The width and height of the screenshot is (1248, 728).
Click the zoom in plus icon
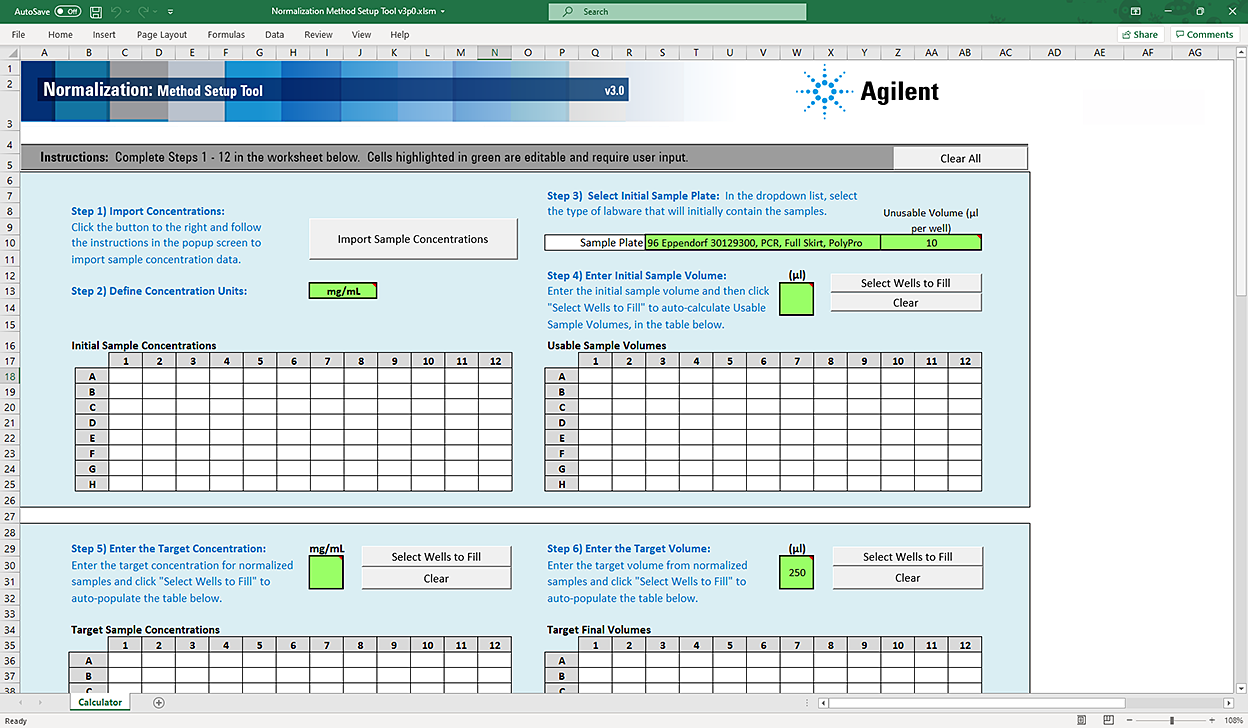pos(1214,720)
